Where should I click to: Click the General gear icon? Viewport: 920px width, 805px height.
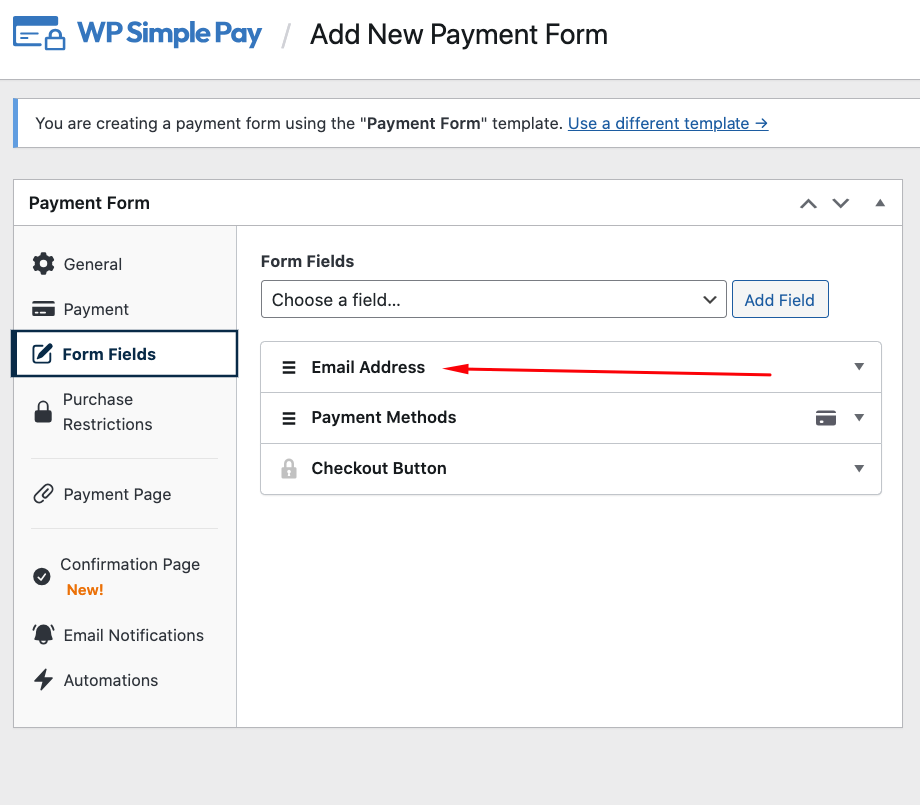pyautogui.click(x=43, y=264)
